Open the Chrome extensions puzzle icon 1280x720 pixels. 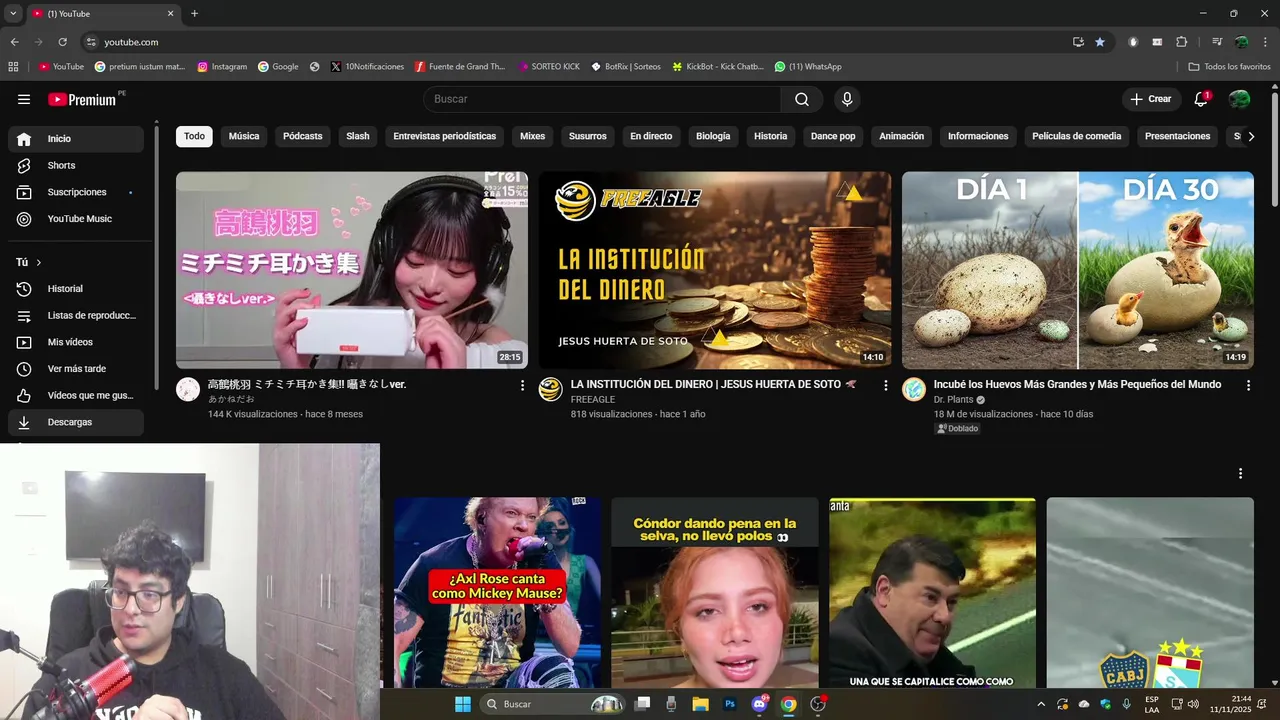point(1181,42)
